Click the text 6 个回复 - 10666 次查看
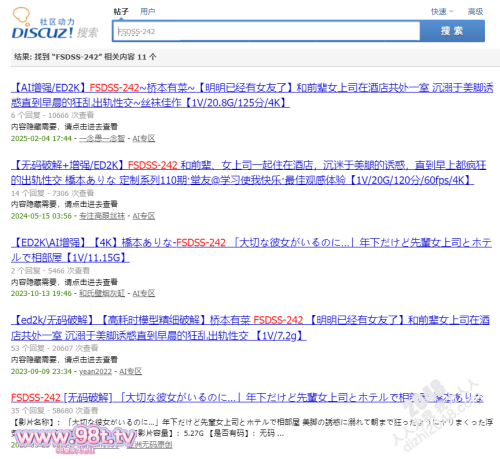The width and height of the screenshot is (500, 459). 52,115
